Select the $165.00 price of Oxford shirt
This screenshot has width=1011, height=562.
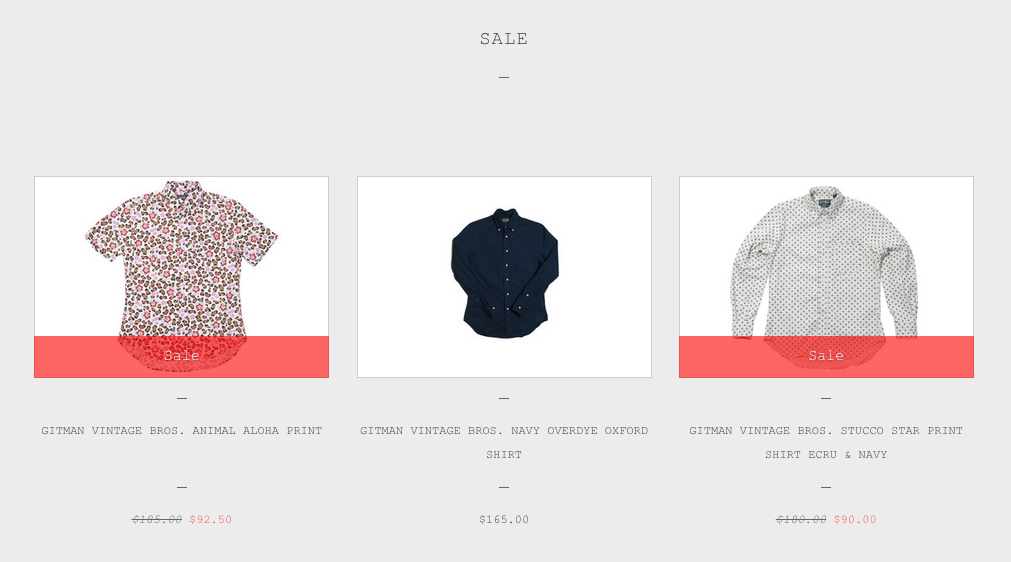click(x=504, y=519)
